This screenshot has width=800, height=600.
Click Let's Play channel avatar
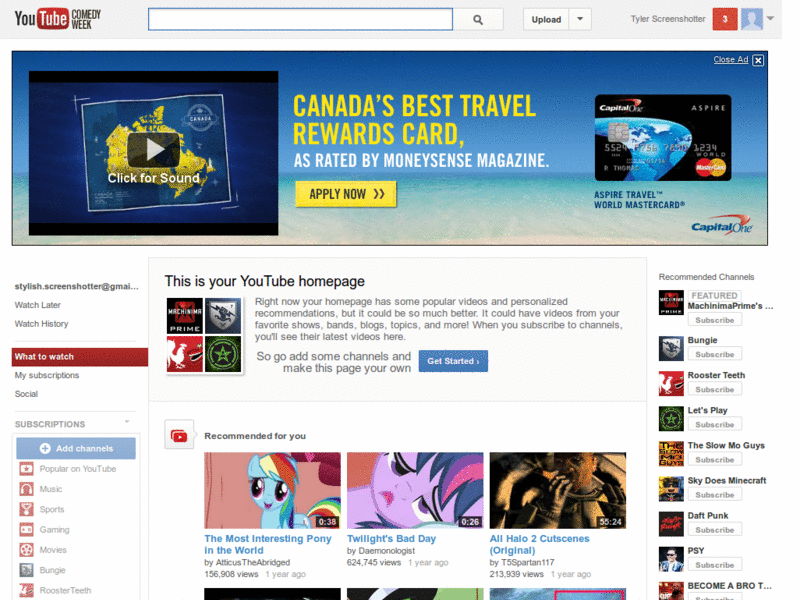tap(671, 419)
